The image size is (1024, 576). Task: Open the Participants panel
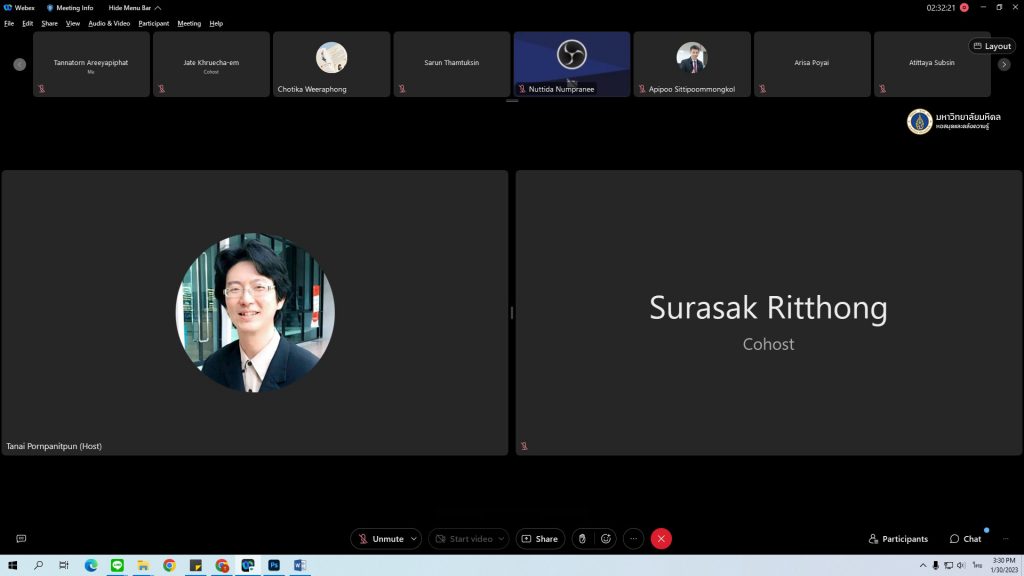click(898, 539)
